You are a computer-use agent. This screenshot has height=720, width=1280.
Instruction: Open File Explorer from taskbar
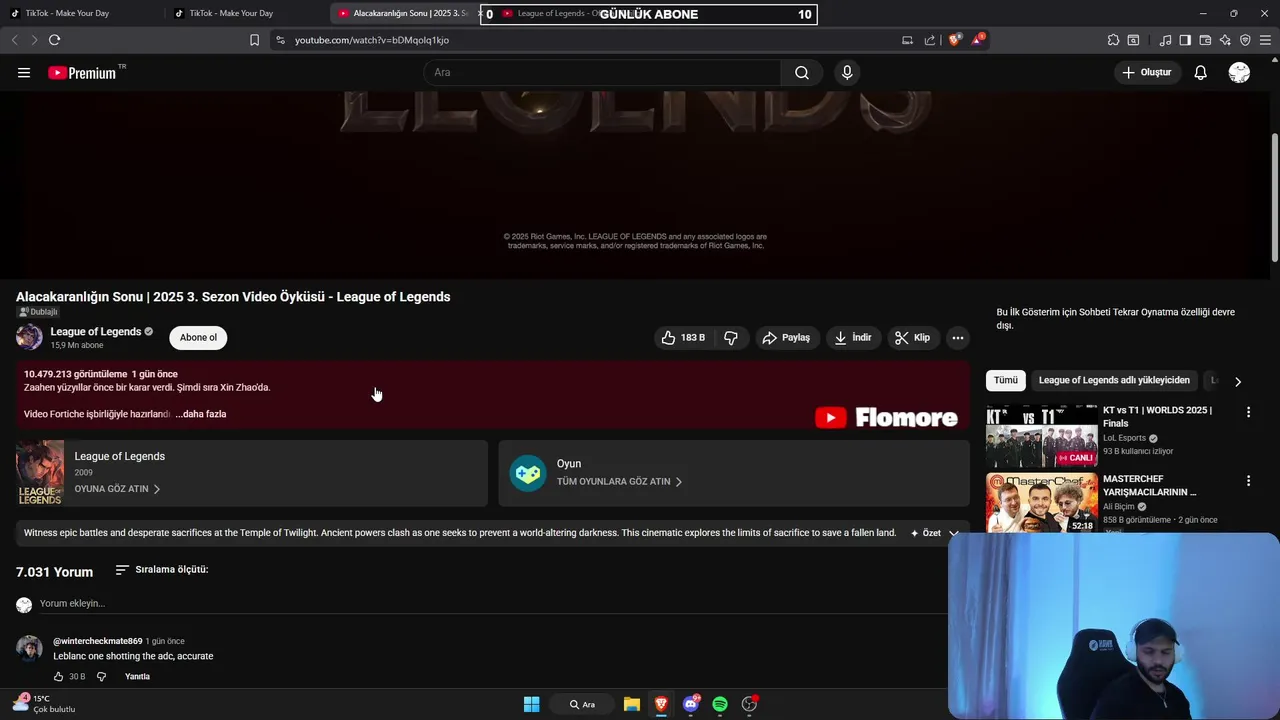[632, 704]
